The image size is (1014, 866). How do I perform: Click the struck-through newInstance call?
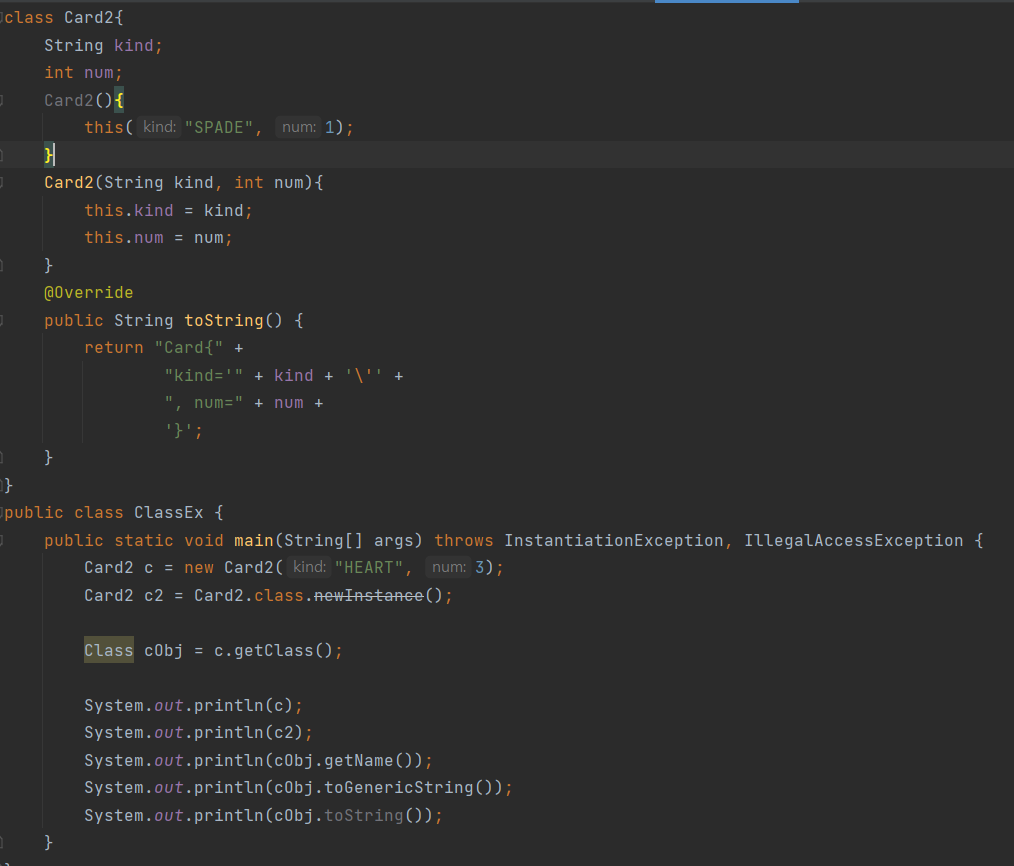pos(369,595)
